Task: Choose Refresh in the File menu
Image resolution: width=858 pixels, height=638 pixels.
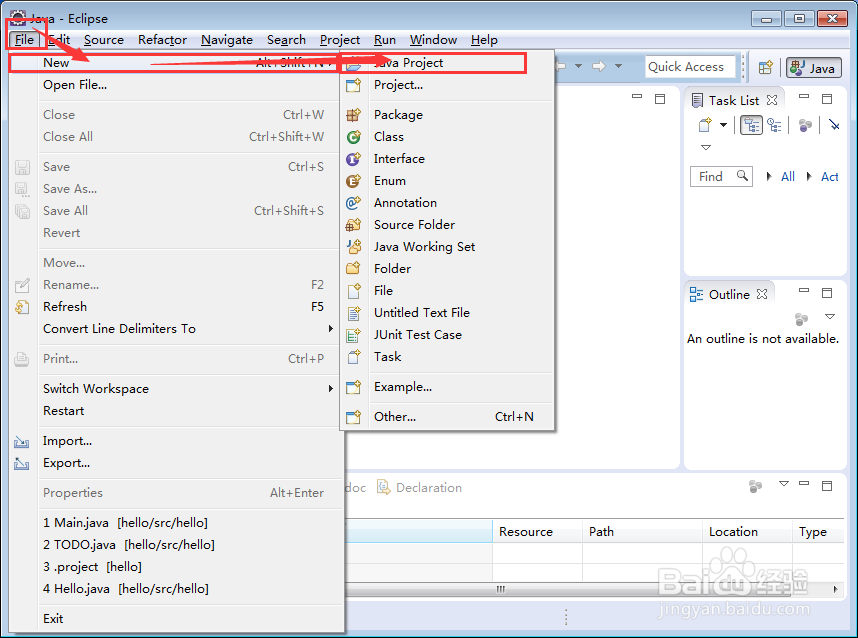Action: click(175, 306)
